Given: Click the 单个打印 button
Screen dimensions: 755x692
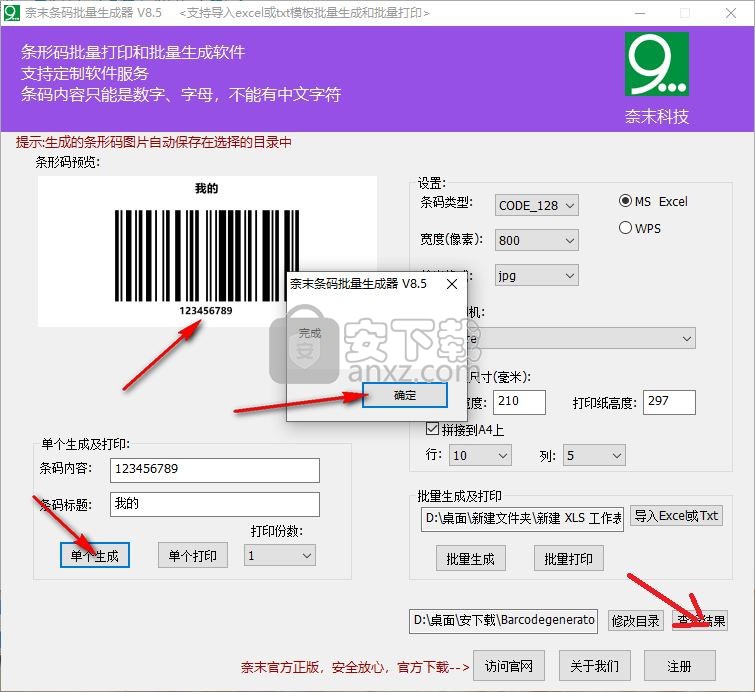Looking at the screenshot, I should coord(193,556).
